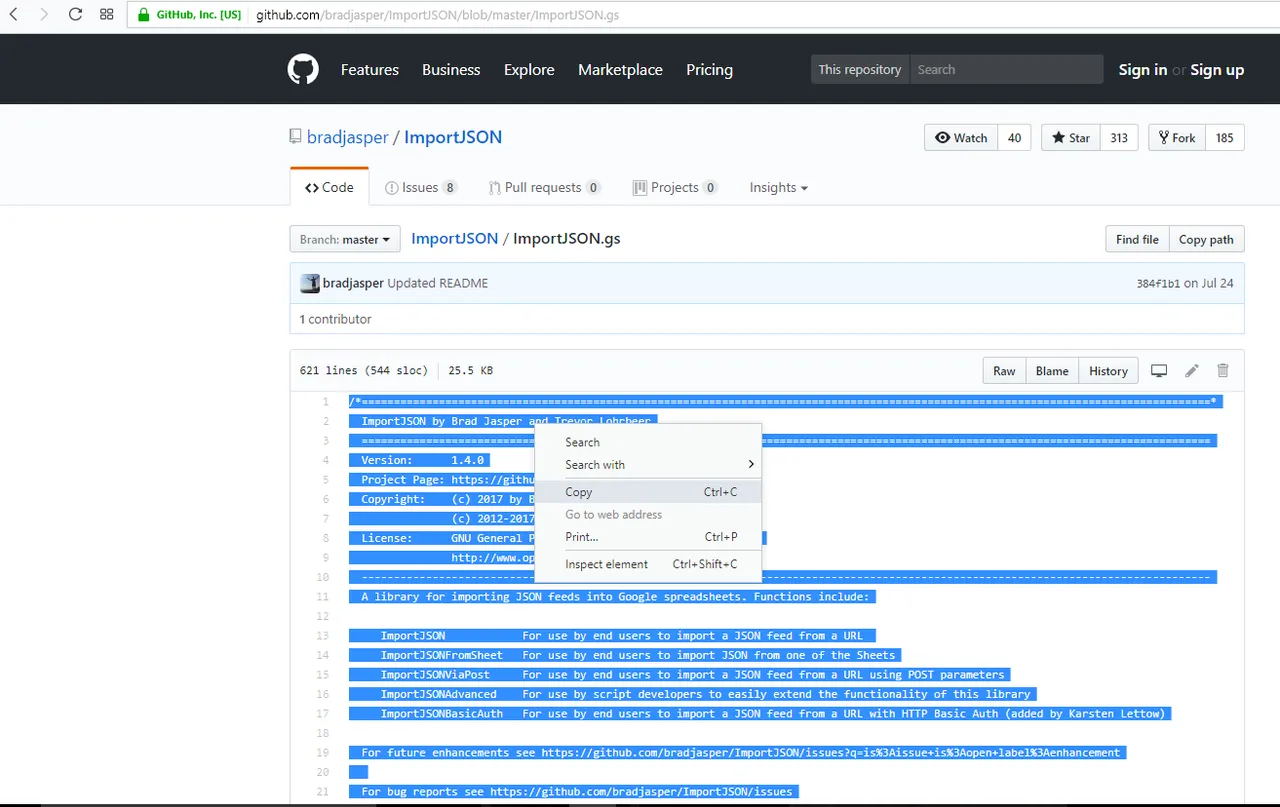
Task: Choose Inspect element in the context menu
Action: (x=648, y=564)
